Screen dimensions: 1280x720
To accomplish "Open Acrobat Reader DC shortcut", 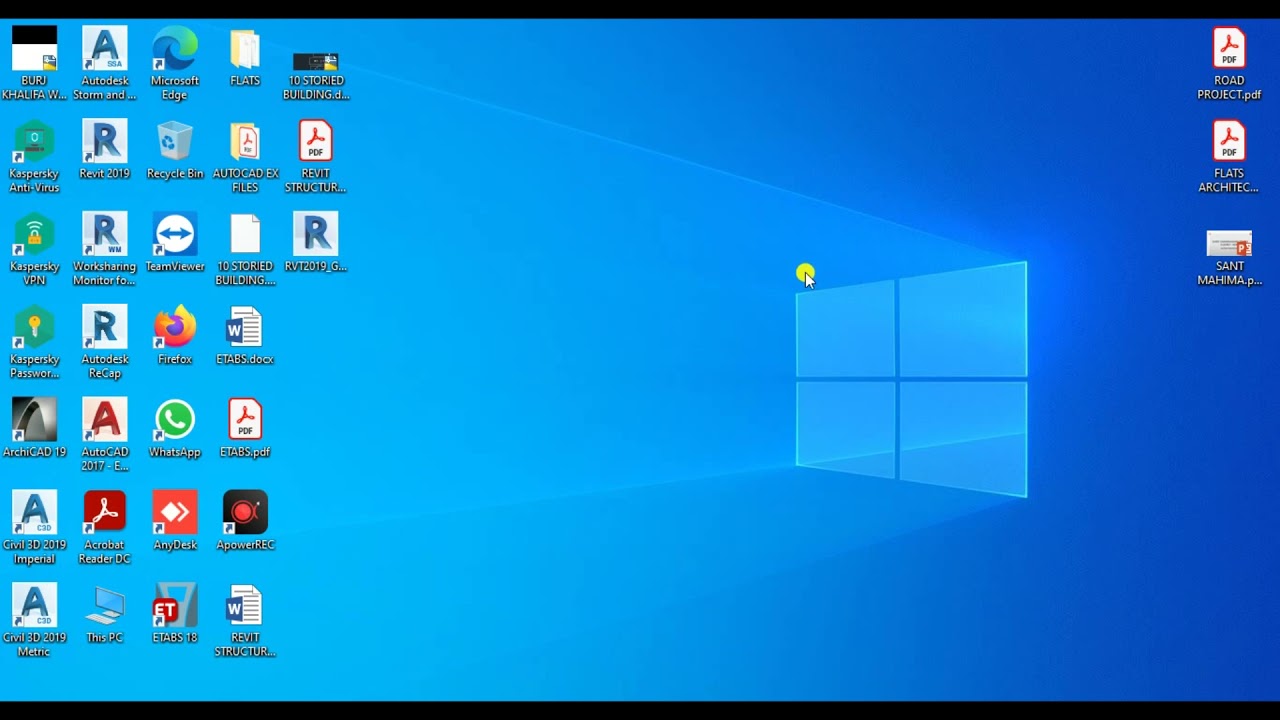I will 104,528.
